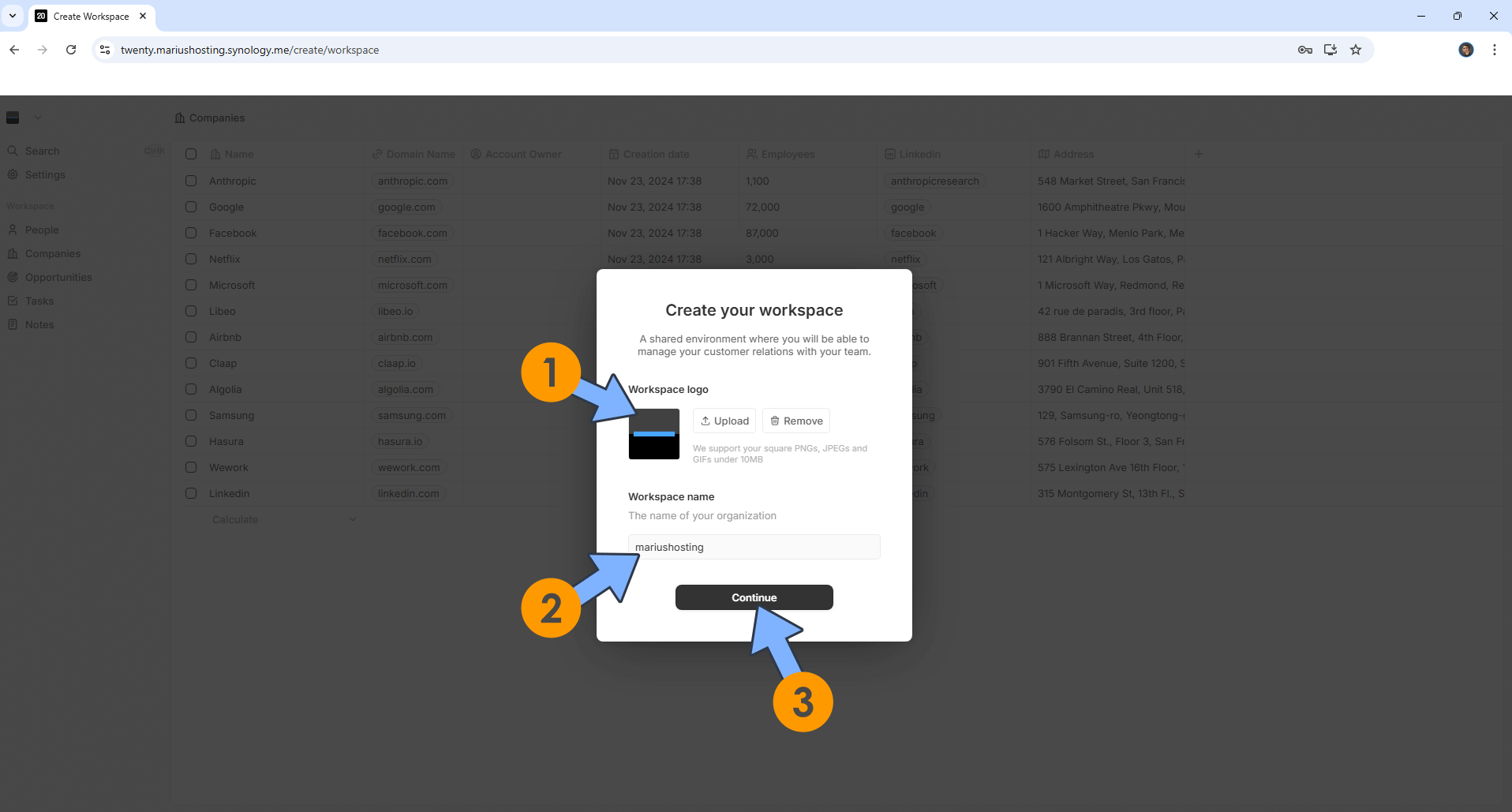Select the Create Workspace browser tab
The width and height of the screenshot is (1512, 812).
click(x=91, y=16)
